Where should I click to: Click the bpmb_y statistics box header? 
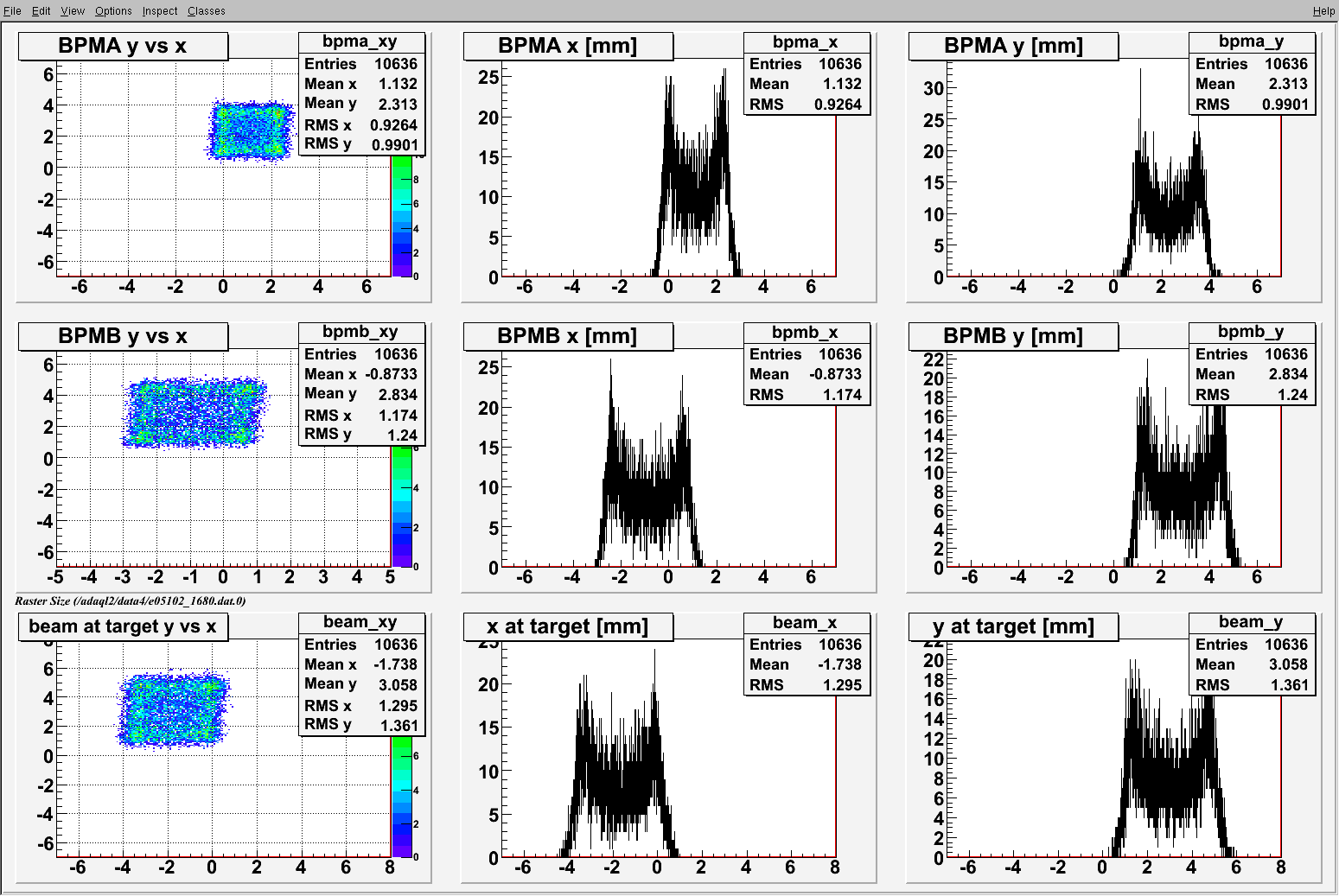click(x=1252, y=333)
